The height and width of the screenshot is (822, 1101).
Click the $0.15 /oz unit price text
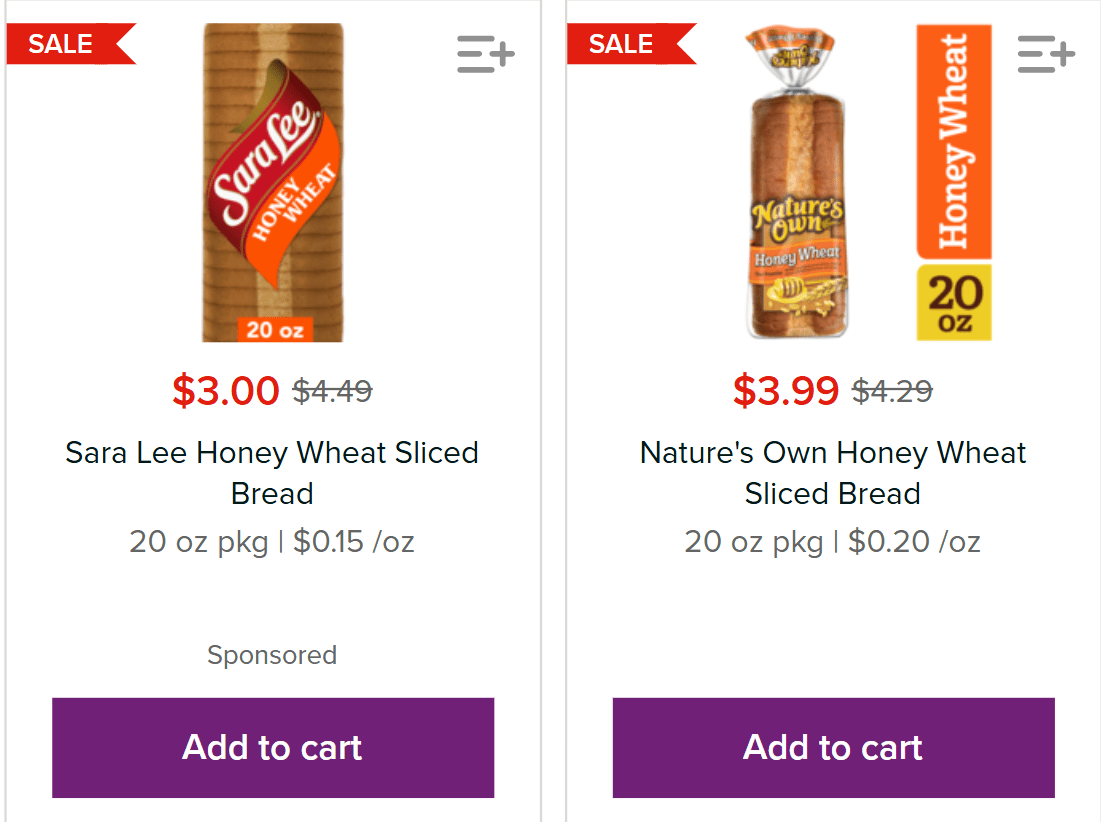pos(353,542)
